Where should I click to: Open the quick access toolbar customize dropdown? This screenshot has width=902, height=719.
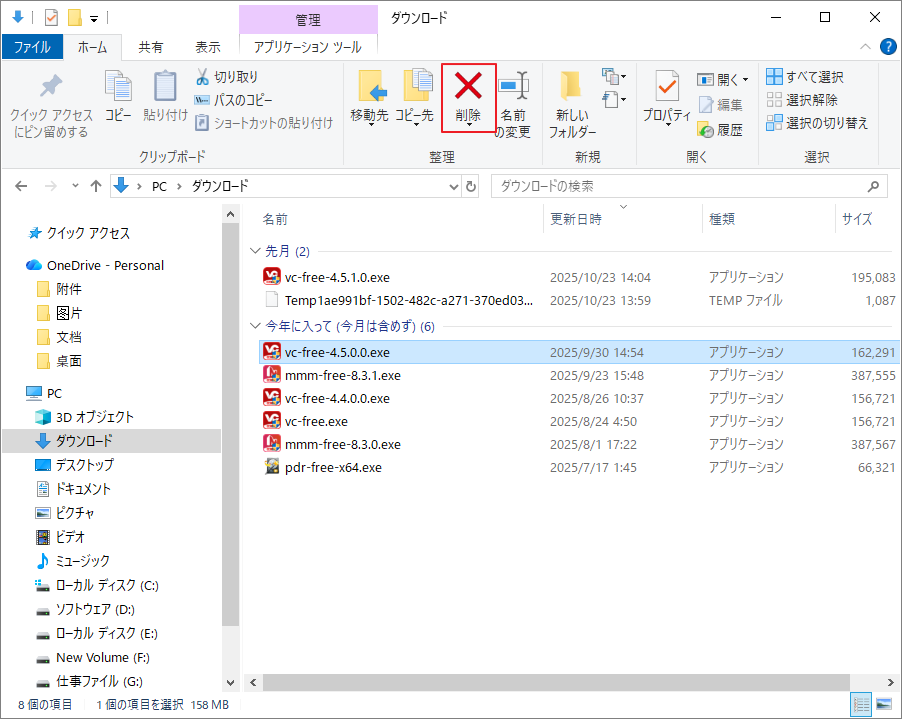94,19
